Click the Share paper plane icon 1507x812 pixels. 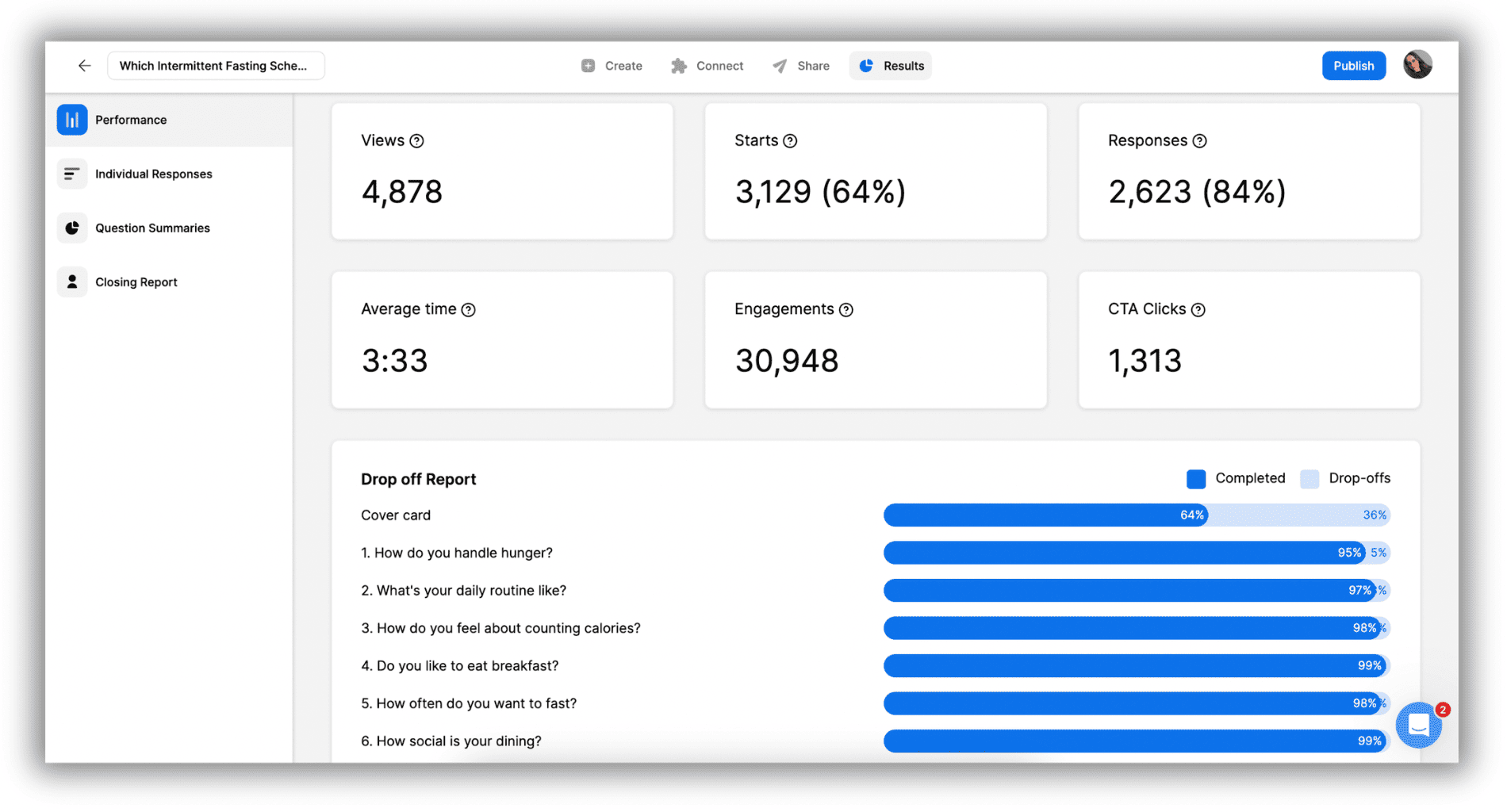pos(780,66)
